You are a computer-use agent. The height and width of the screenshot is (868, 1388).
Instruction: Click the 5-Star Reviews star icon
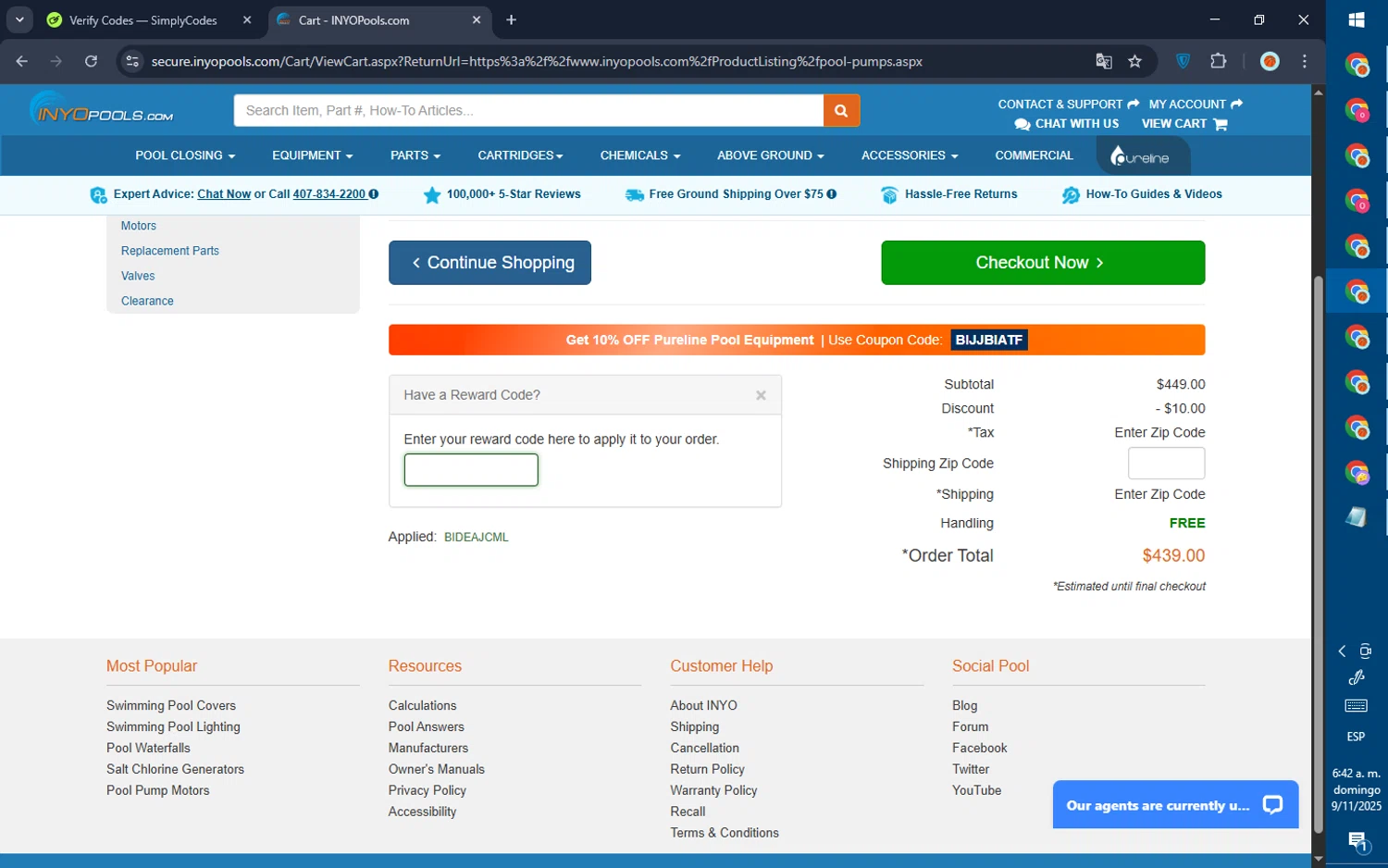click(431, 195)
